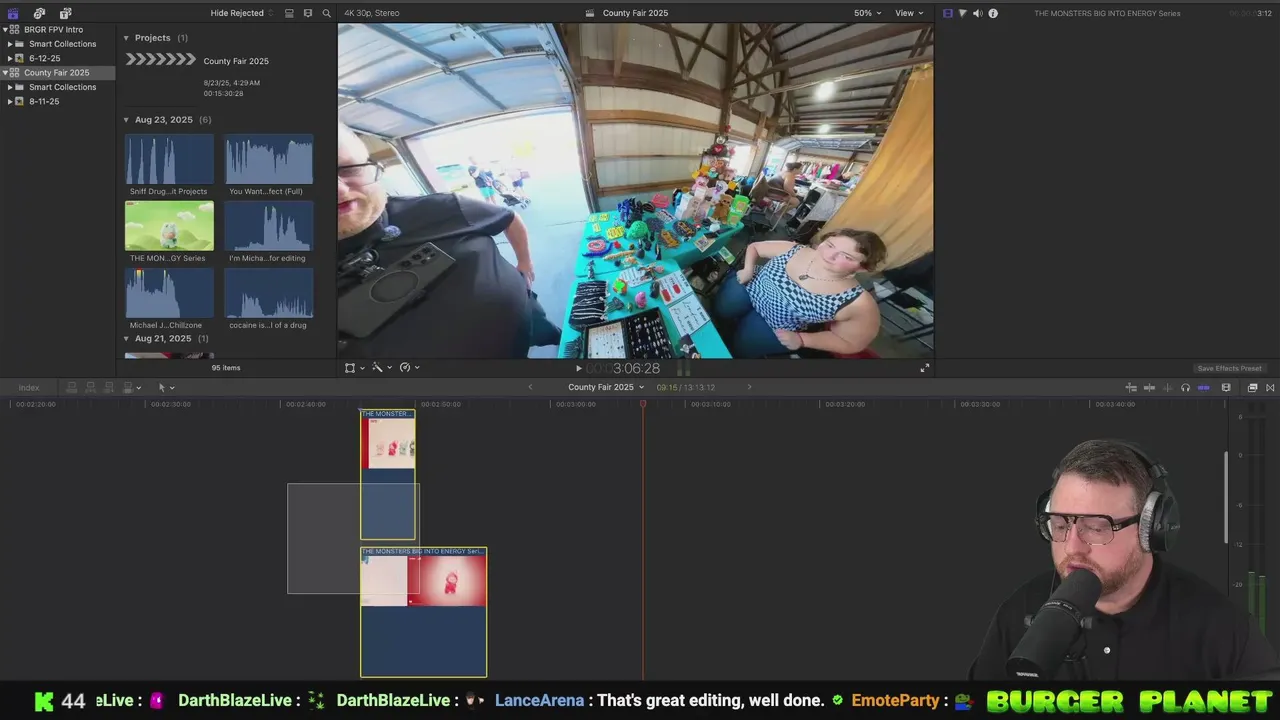Click the 4K 30p, Stereo format label

pos(371,13)
